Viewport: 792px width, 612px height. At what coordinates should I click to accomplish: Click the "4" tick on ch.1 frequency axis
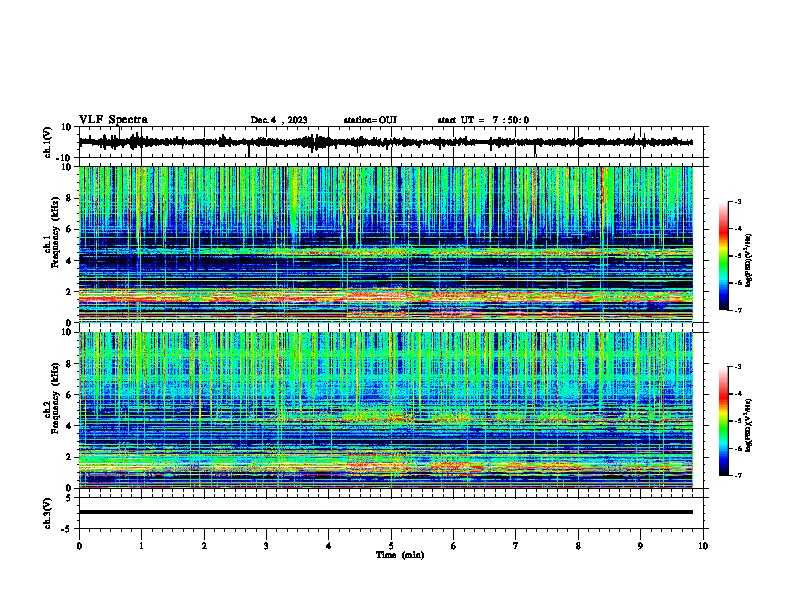69,261
